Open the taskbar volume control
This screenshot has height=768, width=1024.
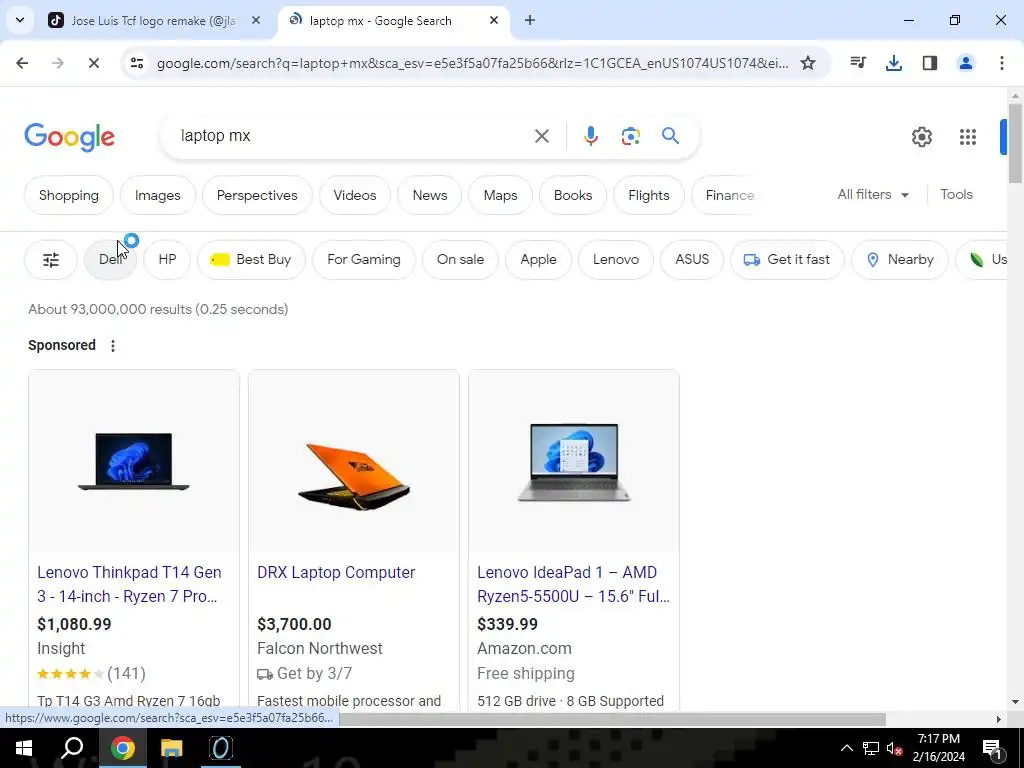894,748
